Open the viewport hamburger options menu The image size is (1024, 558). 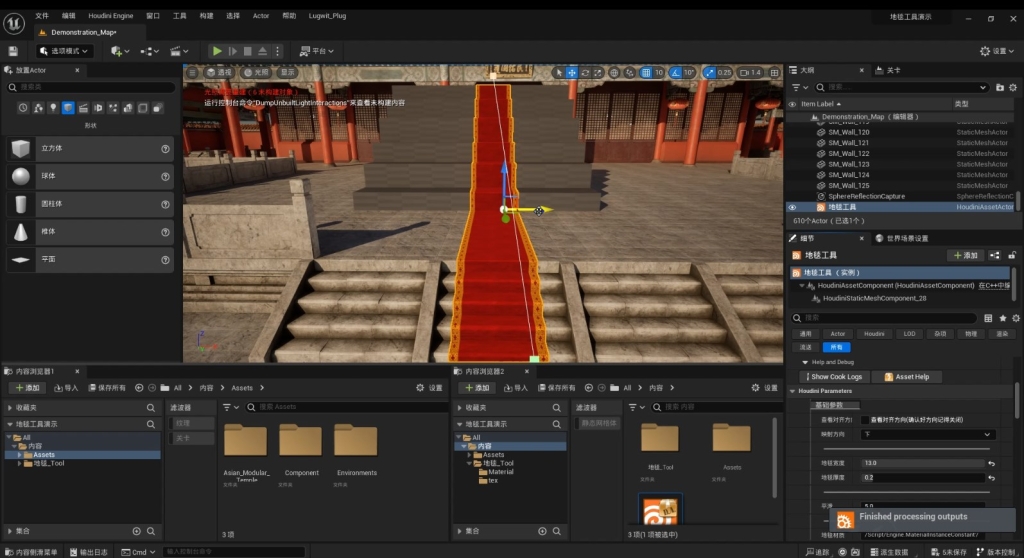(192, 73)
